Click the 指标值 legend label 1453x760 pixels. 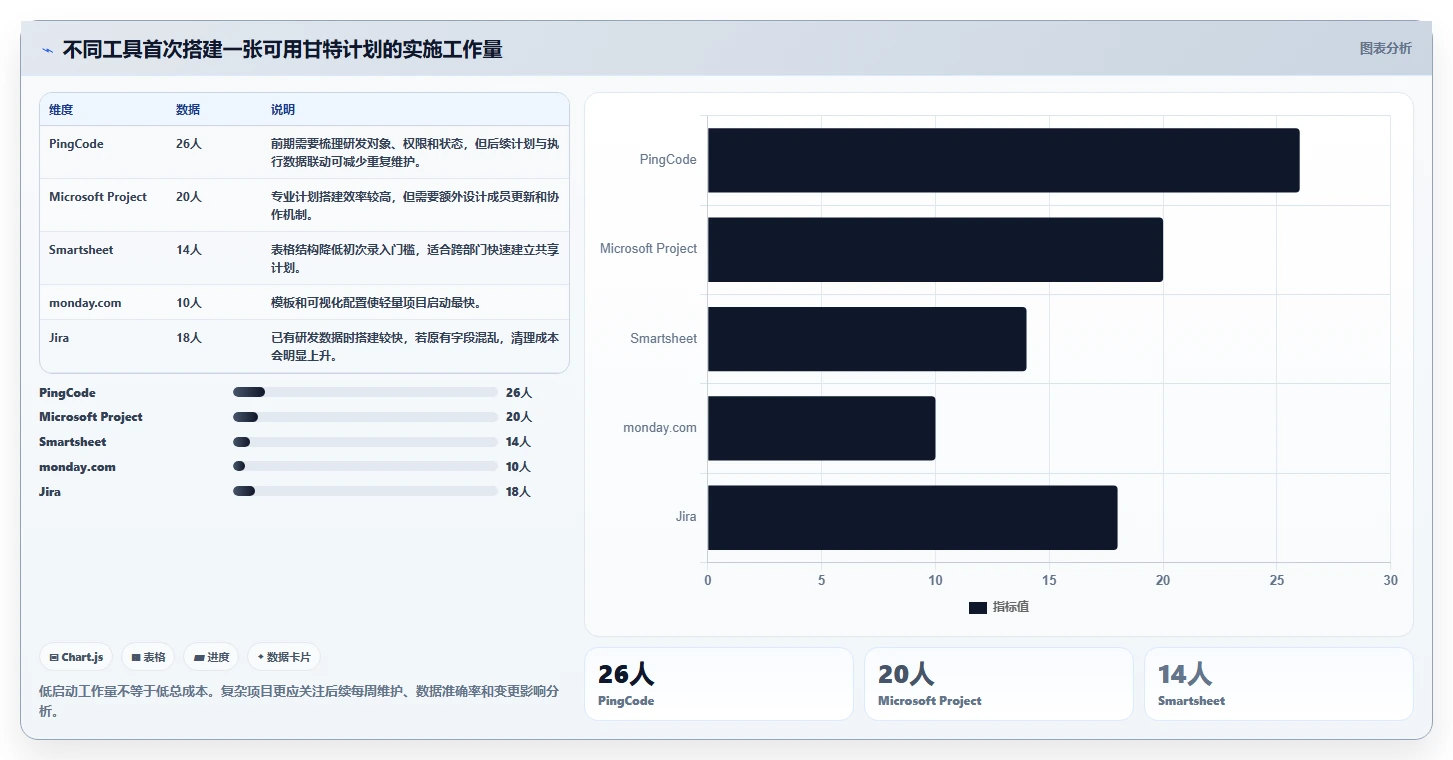click(x=1011, y=608)
